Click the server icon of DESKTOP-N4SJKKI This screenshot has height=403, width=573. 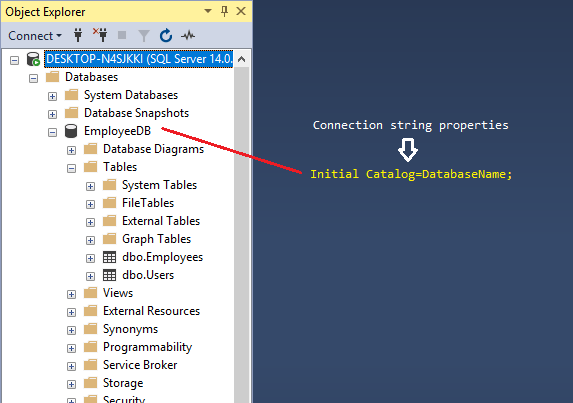click(x=33, y=59)
